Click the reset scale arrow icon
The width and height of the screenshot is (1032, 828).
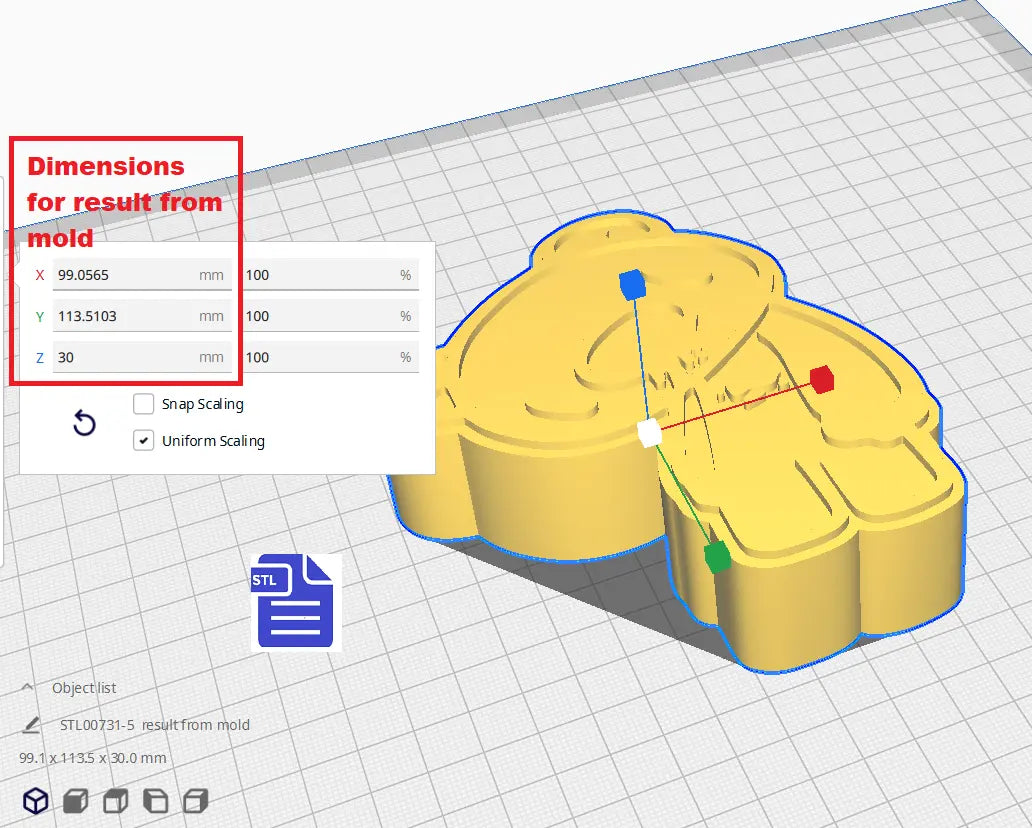pos(85,424)
